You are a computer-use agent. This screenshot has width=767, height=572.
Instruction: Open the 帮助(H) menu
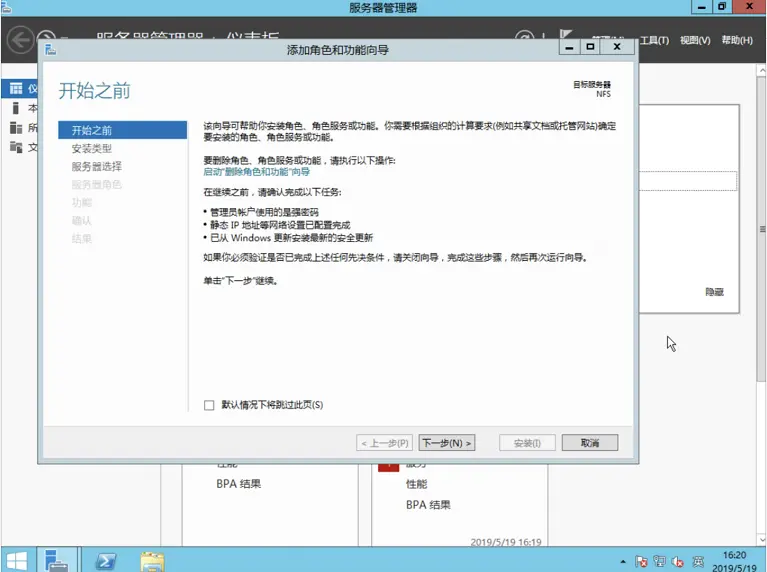[737, 40]
